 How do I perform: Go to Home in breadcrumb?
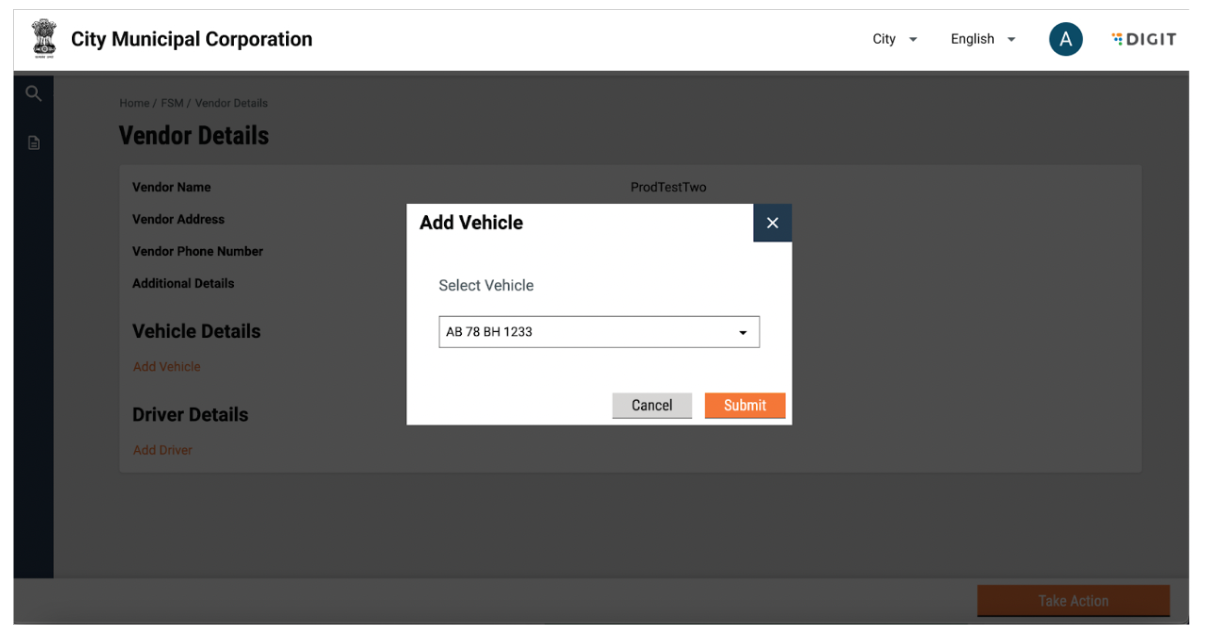134,103
